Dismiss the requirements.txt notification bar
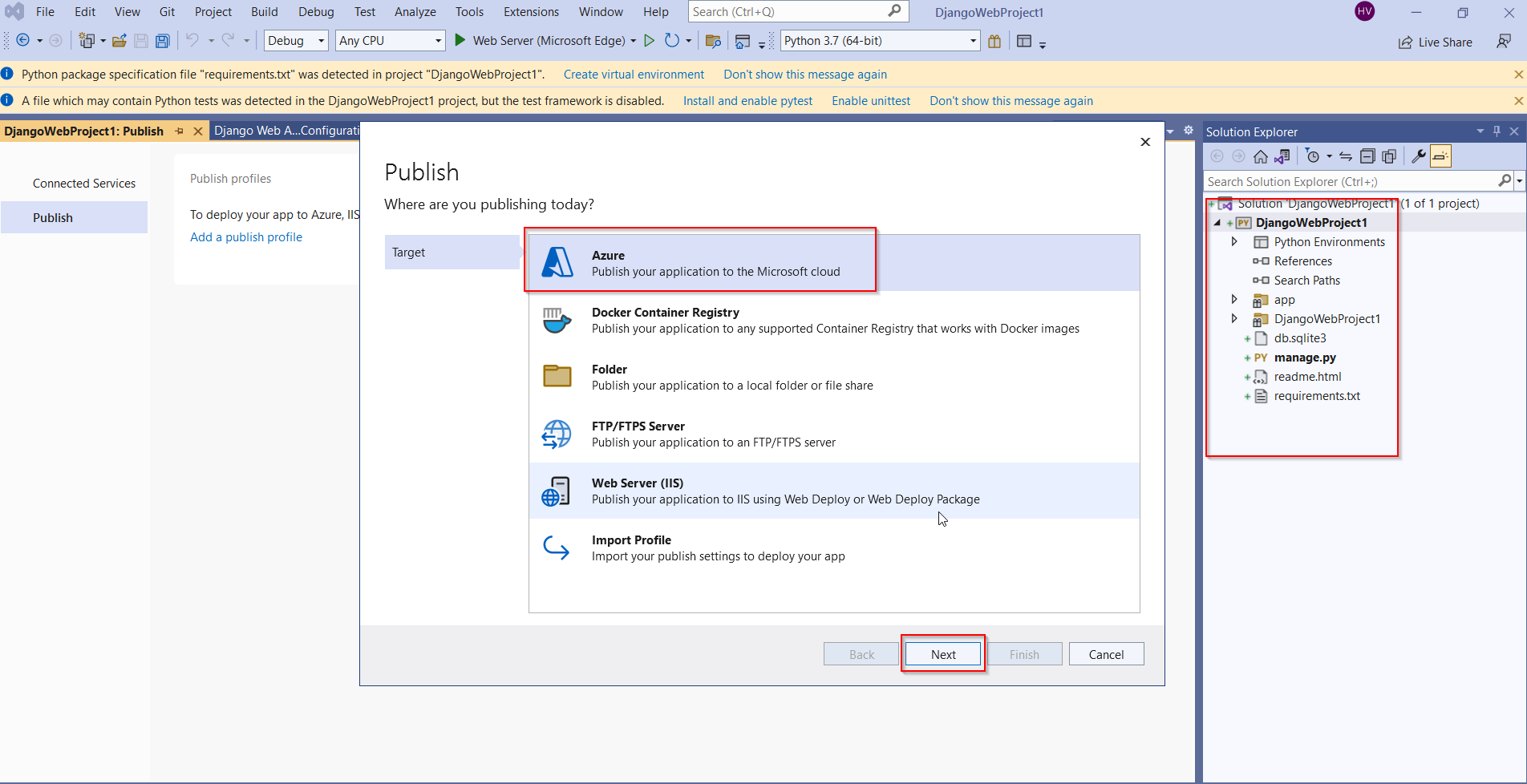The image size is (1527, 784). (1518, 75)
